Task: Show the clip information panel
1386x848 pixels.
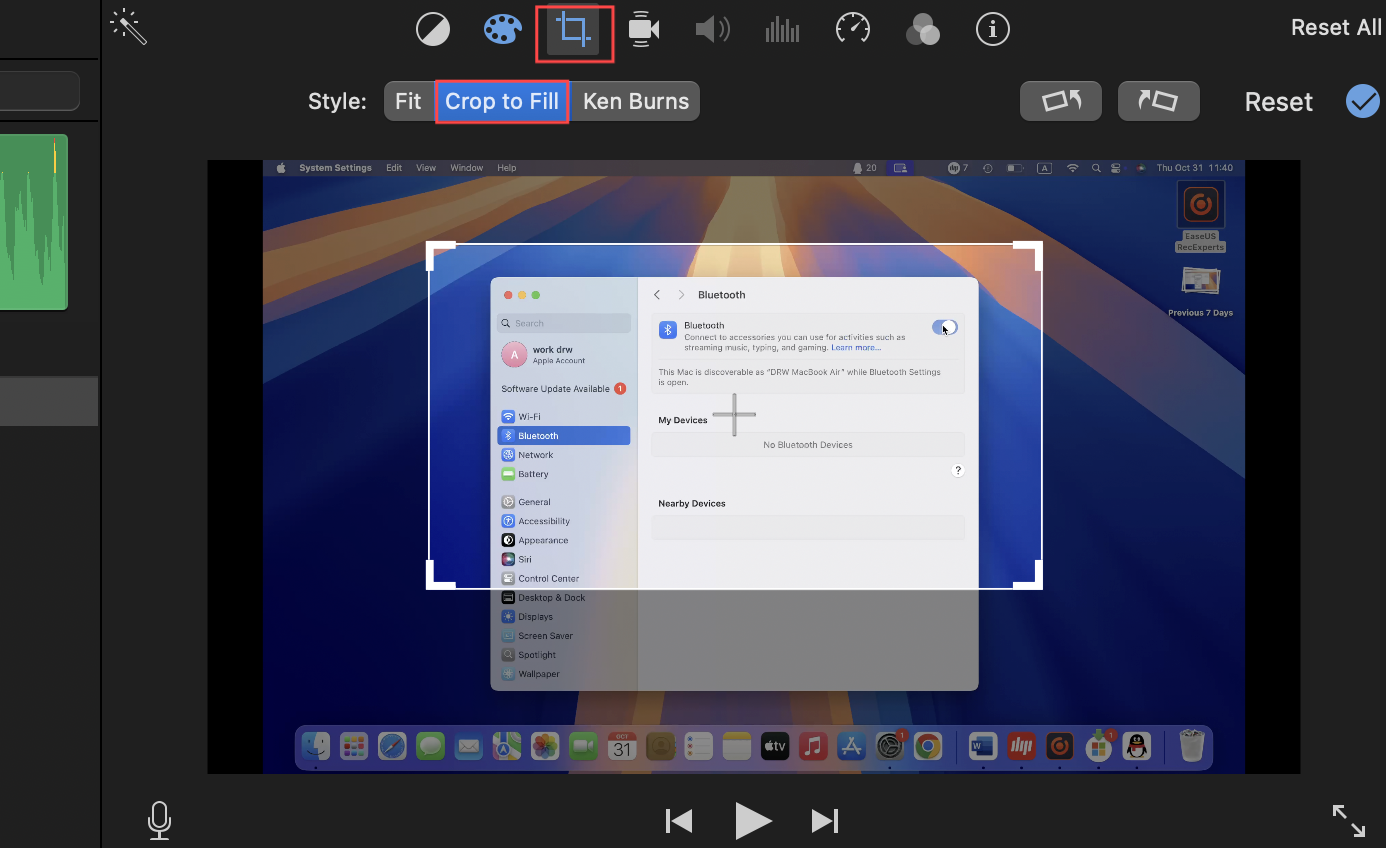Action: [992, 28]
